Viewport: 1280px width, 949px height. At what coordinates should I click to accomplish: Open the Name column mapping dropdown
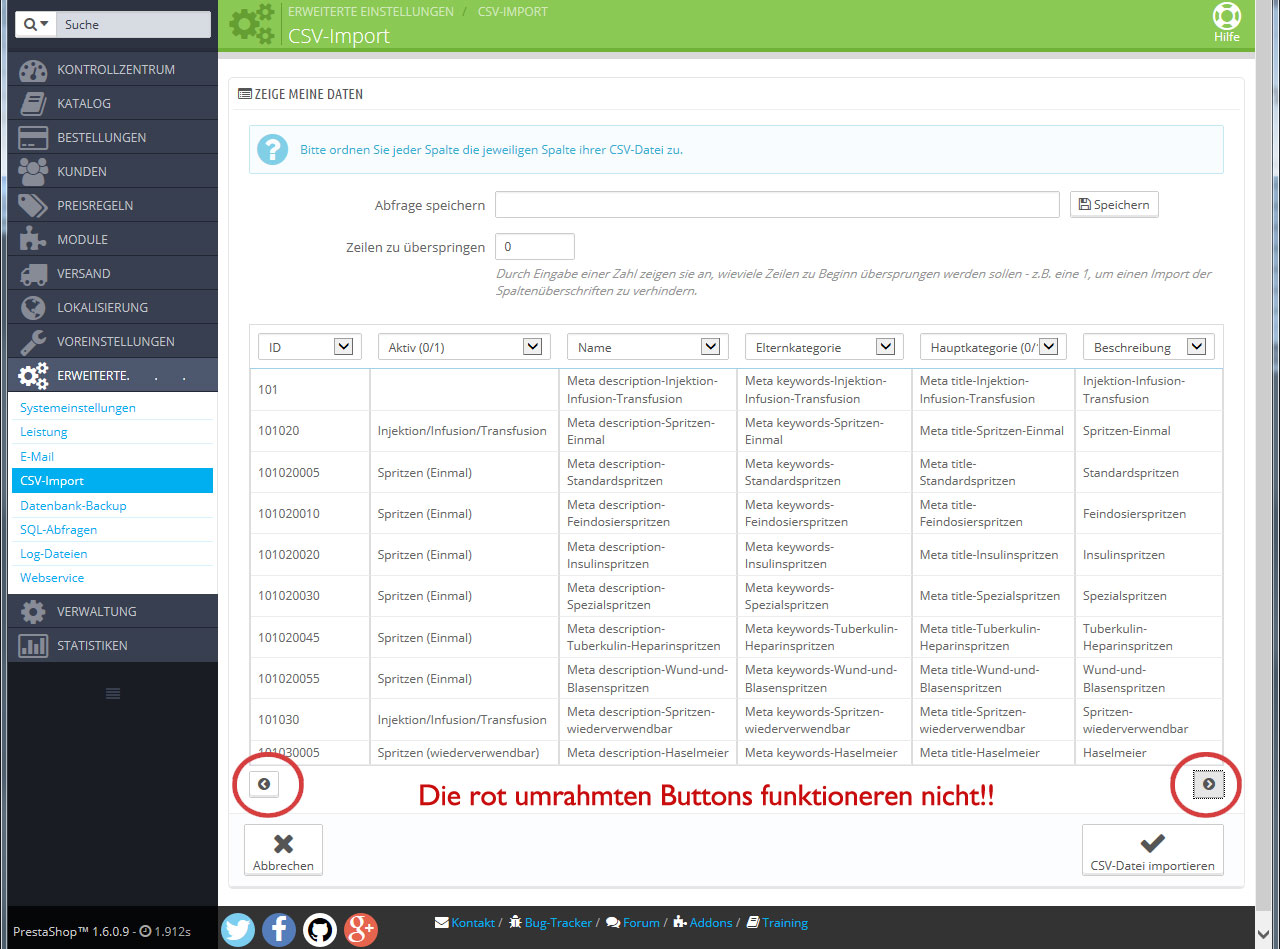coord(647,347)
